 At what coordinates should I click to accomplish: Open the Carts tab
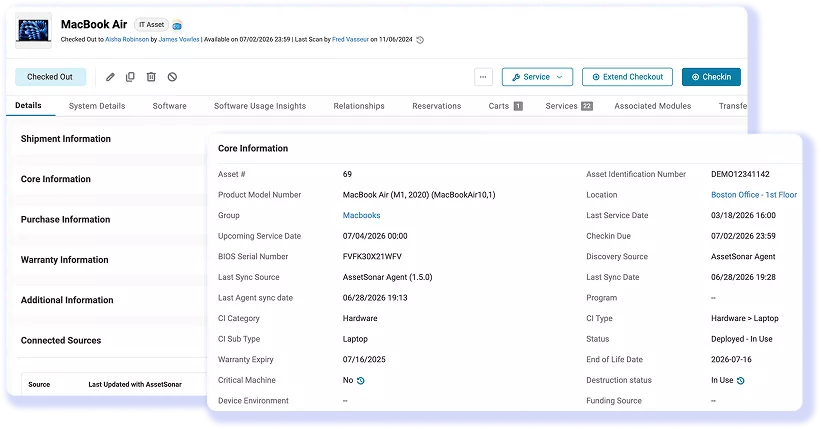[505, 106]
